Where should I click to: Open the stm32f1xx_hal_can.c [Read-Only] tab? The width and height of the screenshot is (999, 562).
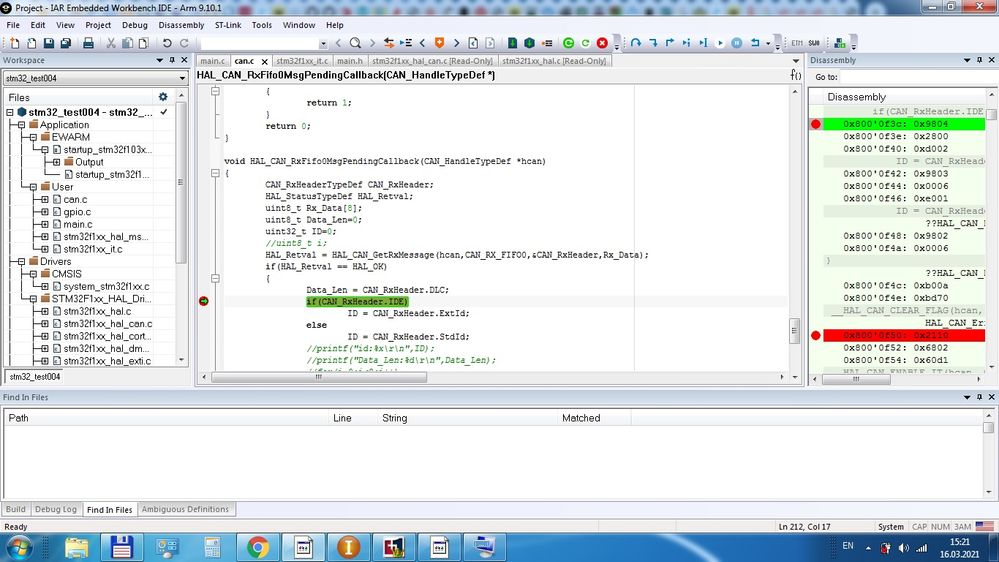coord(432,61)
